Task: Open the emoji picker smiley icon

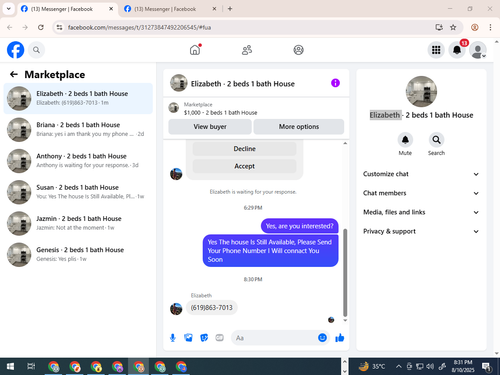Action: pos(322,338)
